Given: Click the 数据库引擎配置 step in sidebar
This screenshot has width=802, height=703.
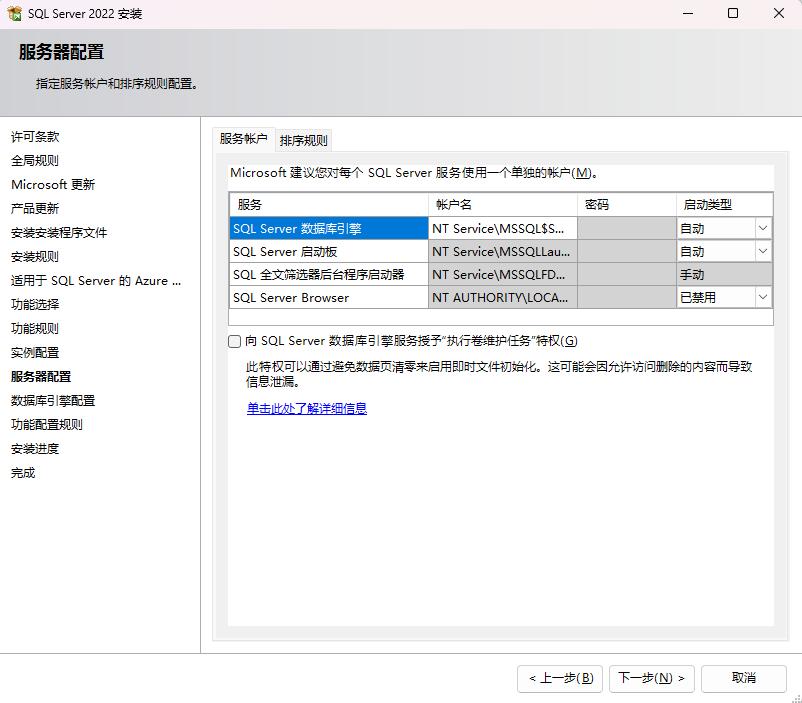Looking at the screenshot, I should coord(53,400).
